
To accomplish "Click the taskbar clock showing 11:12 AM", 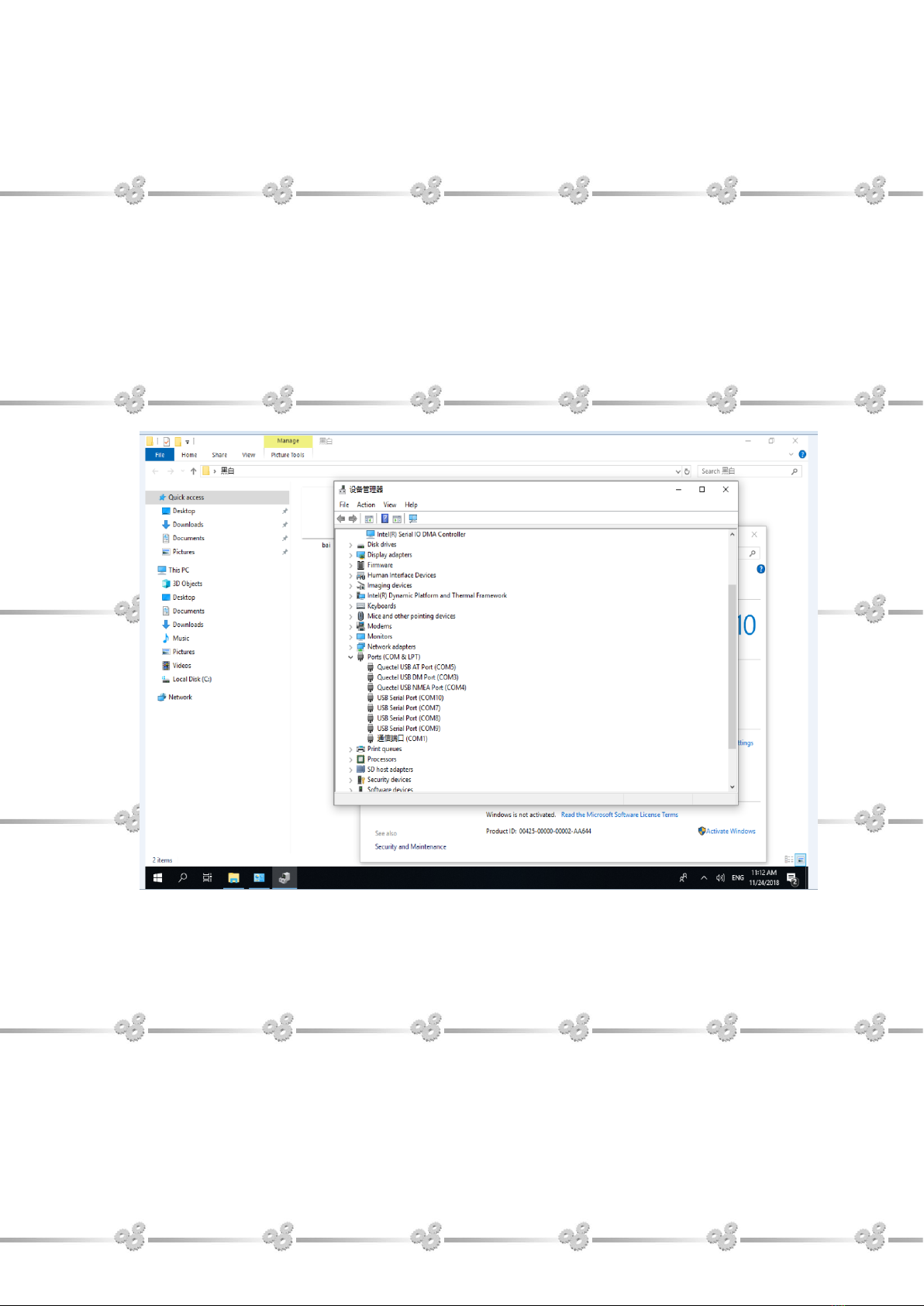I will (x=764, y=877).
